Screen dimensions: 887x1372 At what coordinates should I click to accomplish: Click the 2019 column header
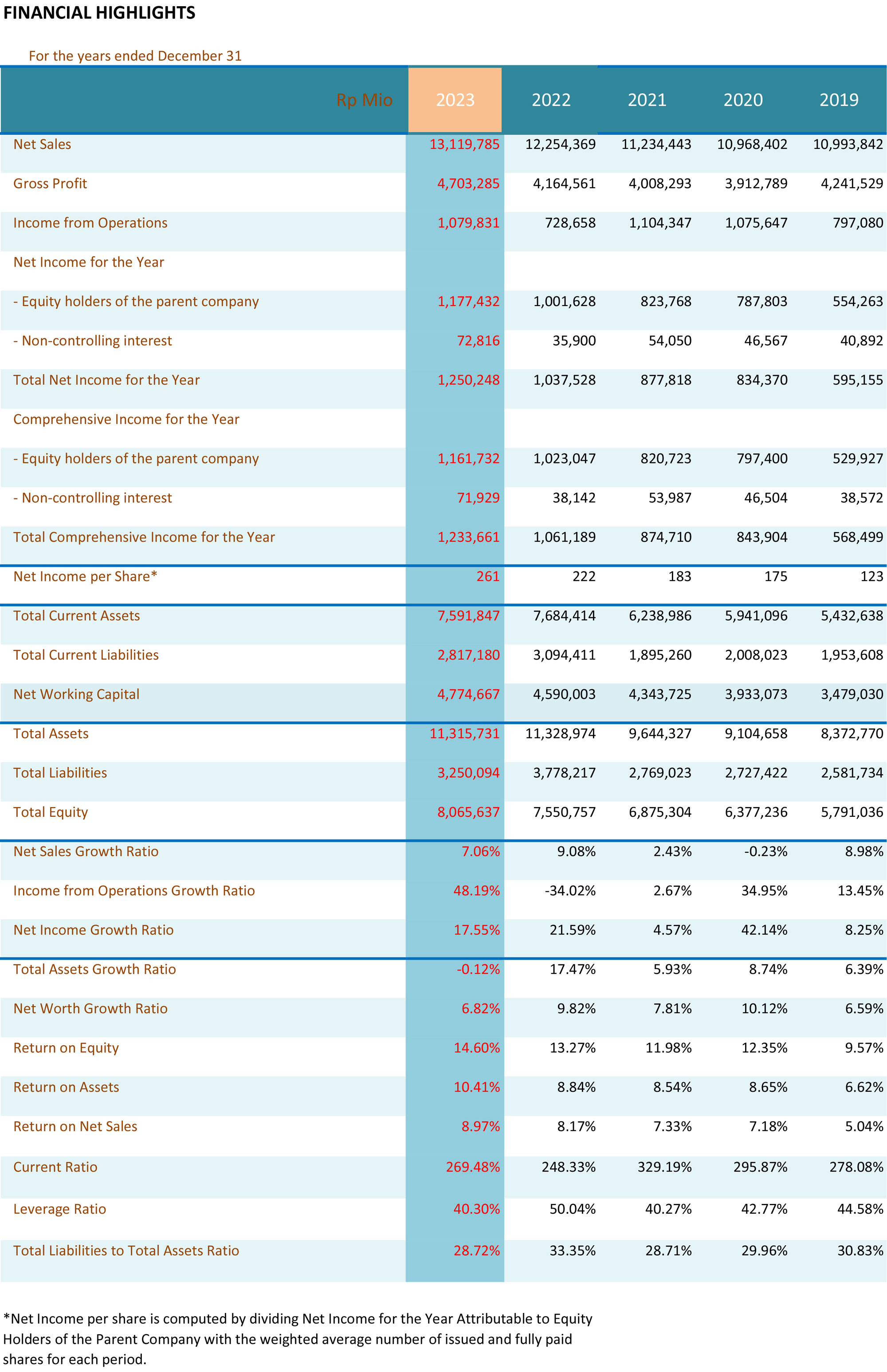tap(839, 100)
